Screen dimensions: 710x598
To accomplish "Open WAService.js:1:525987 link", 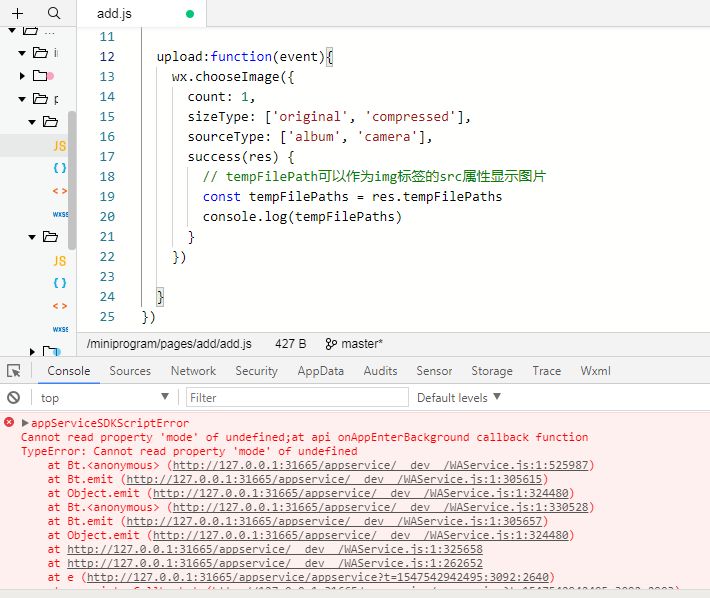I will (380, 465).
